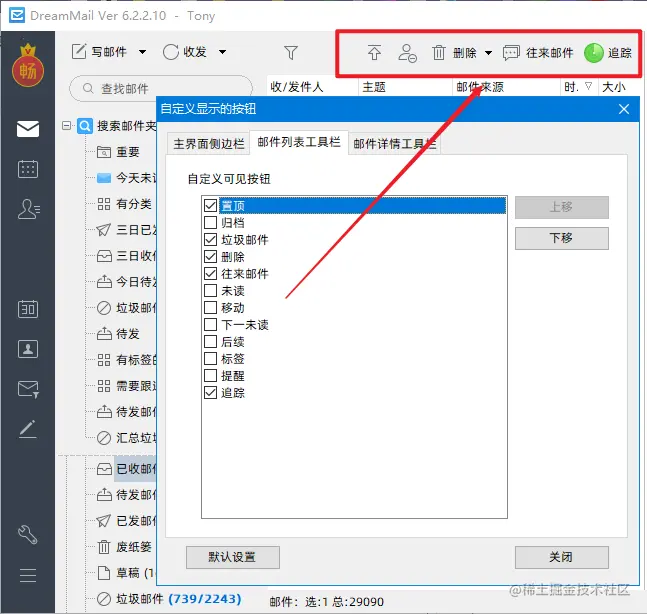Open the pen notes sidebar icon

click(28, 429)
